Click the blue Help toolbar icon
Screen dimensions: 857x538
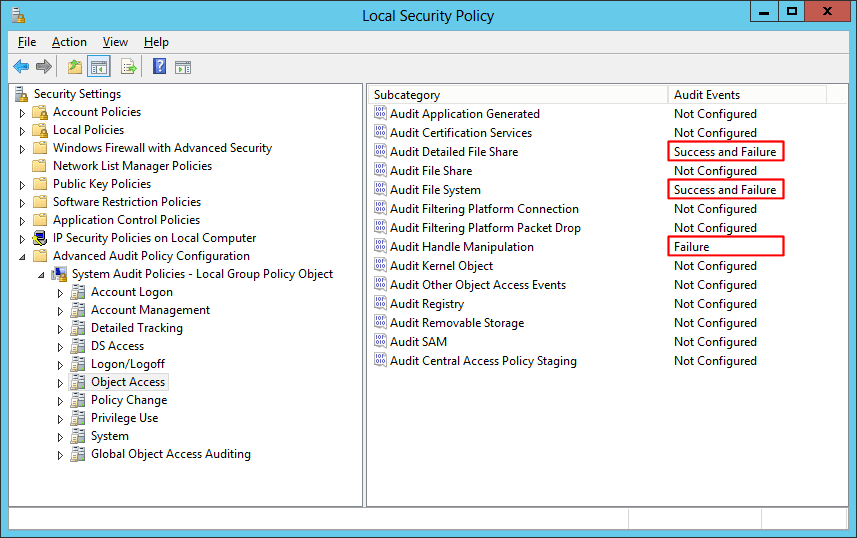click(x=159, y=67)
